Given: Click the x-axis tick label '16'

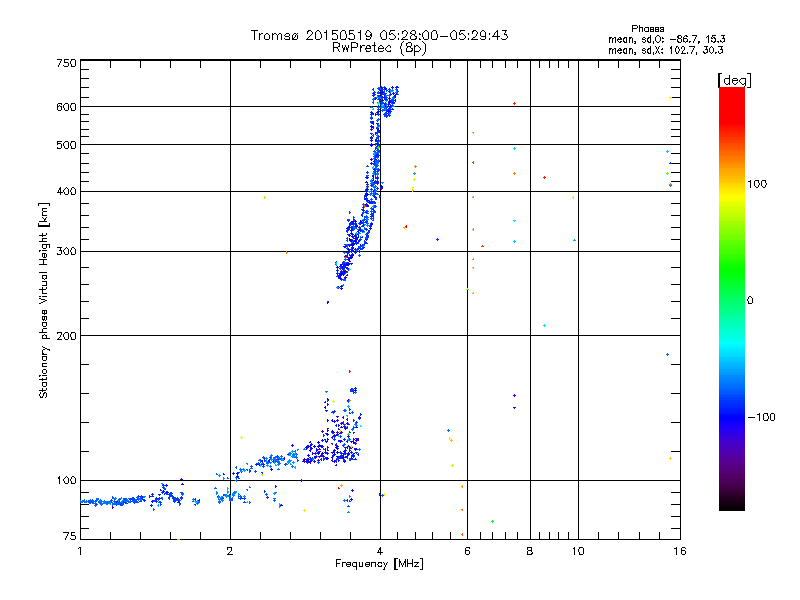Looking at the screenshot, I should (x=680, y=551).
